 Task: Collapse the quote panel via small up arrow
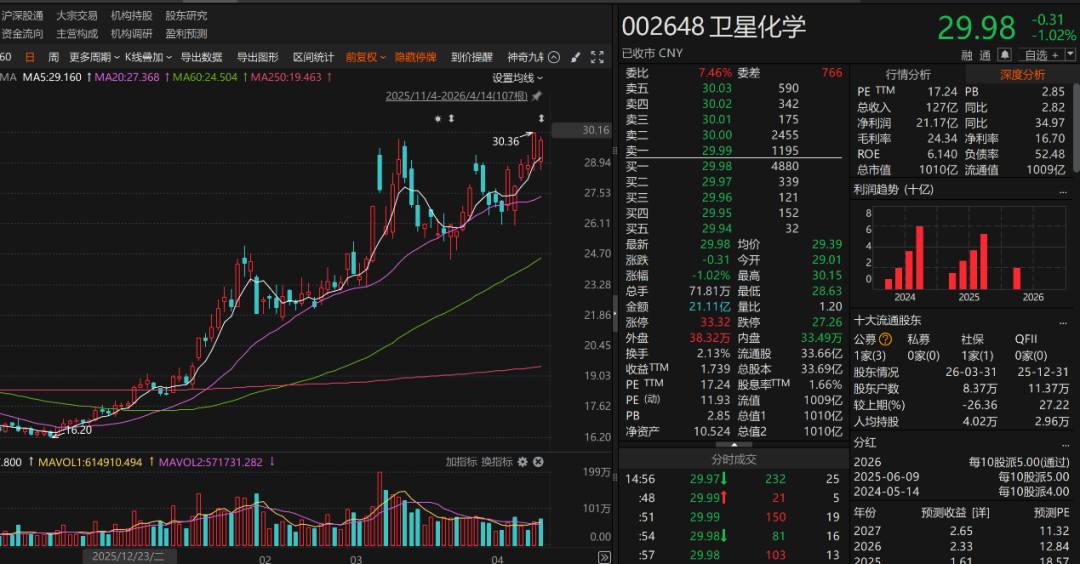[734, 444]
